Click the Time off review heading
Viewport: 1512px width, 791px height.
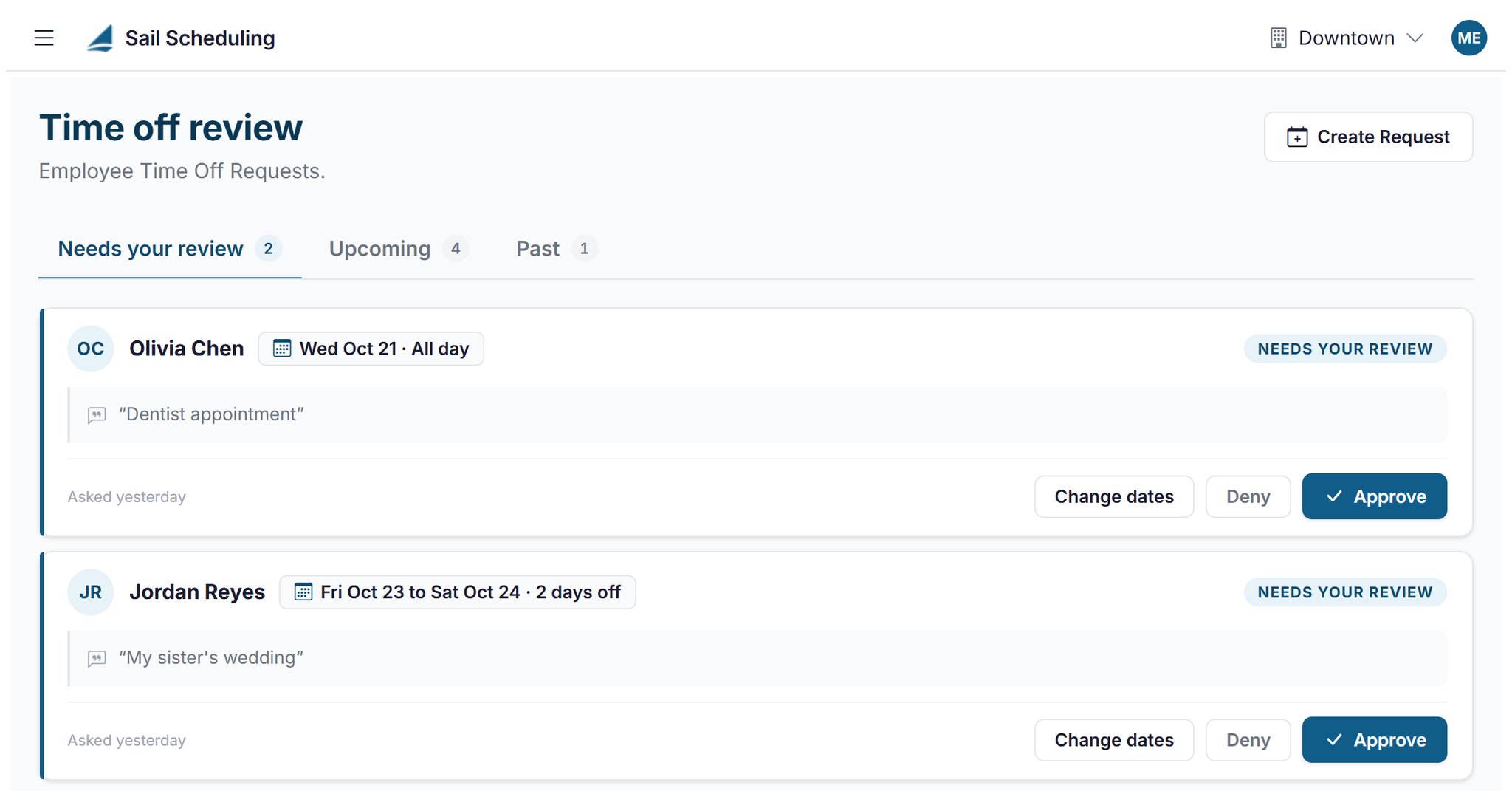(171, 128)
